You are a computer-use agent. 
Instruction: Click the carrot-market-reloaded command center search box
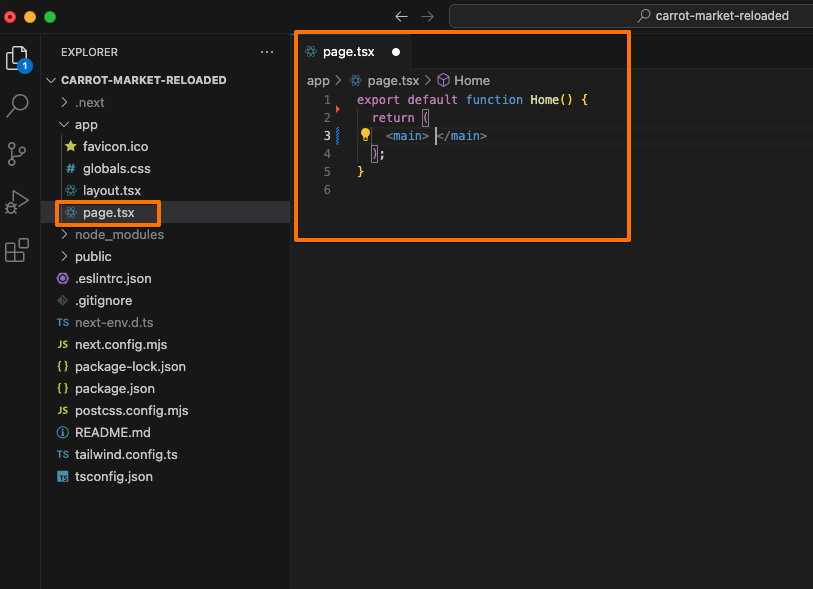click(x=631, y=16)
